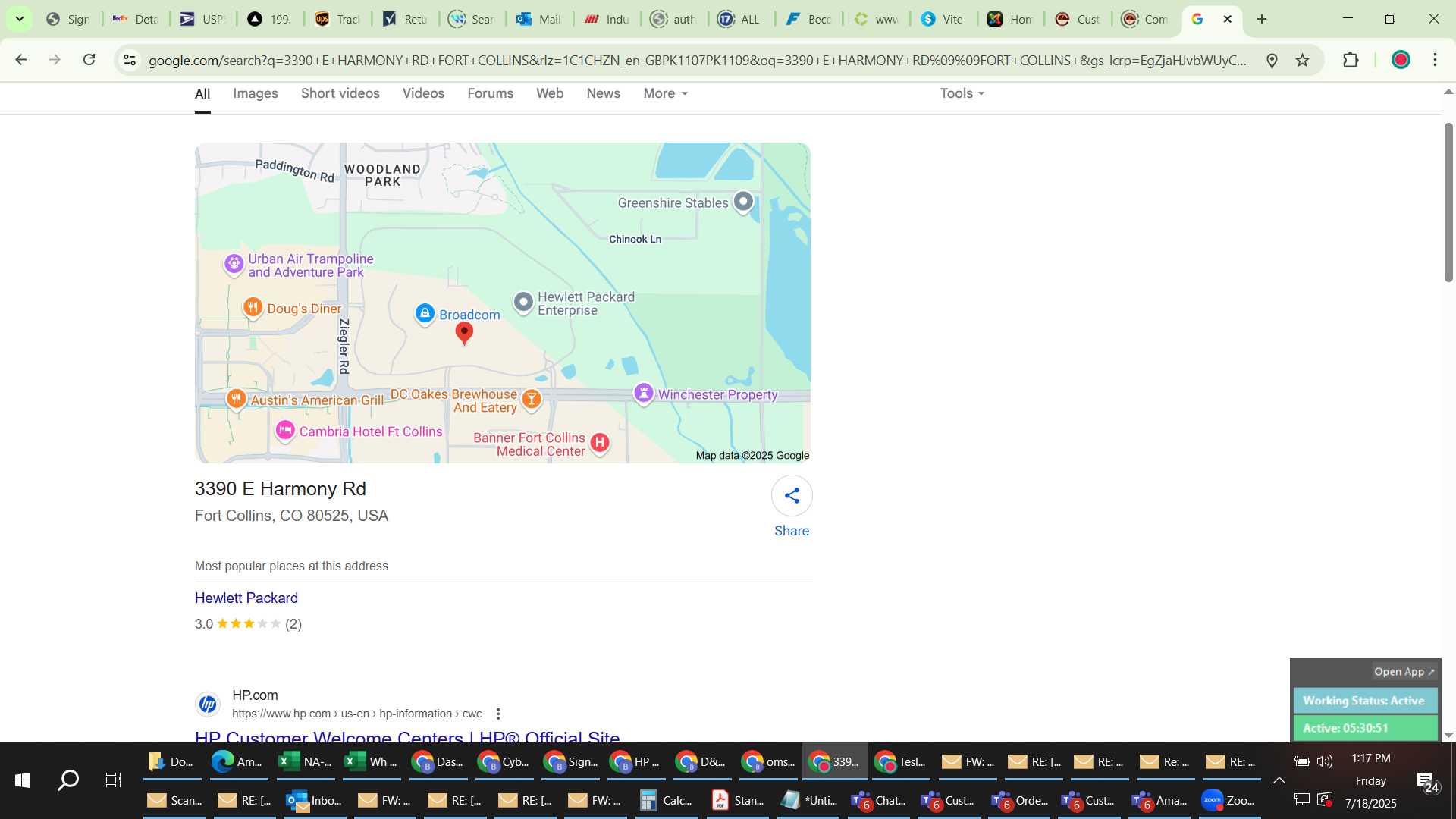Viewport: 1456px width, 819px height.
Task: Click the volume speaker tray icon
Action: coord(1325,761)
